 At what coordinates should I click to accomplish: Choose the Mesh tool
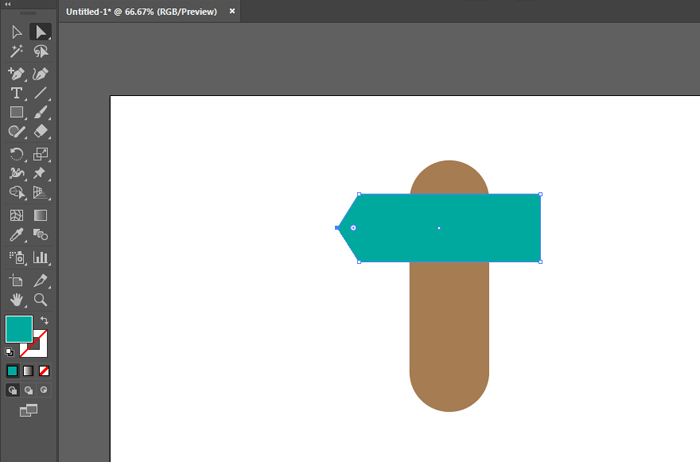click(x=17, y=216)
